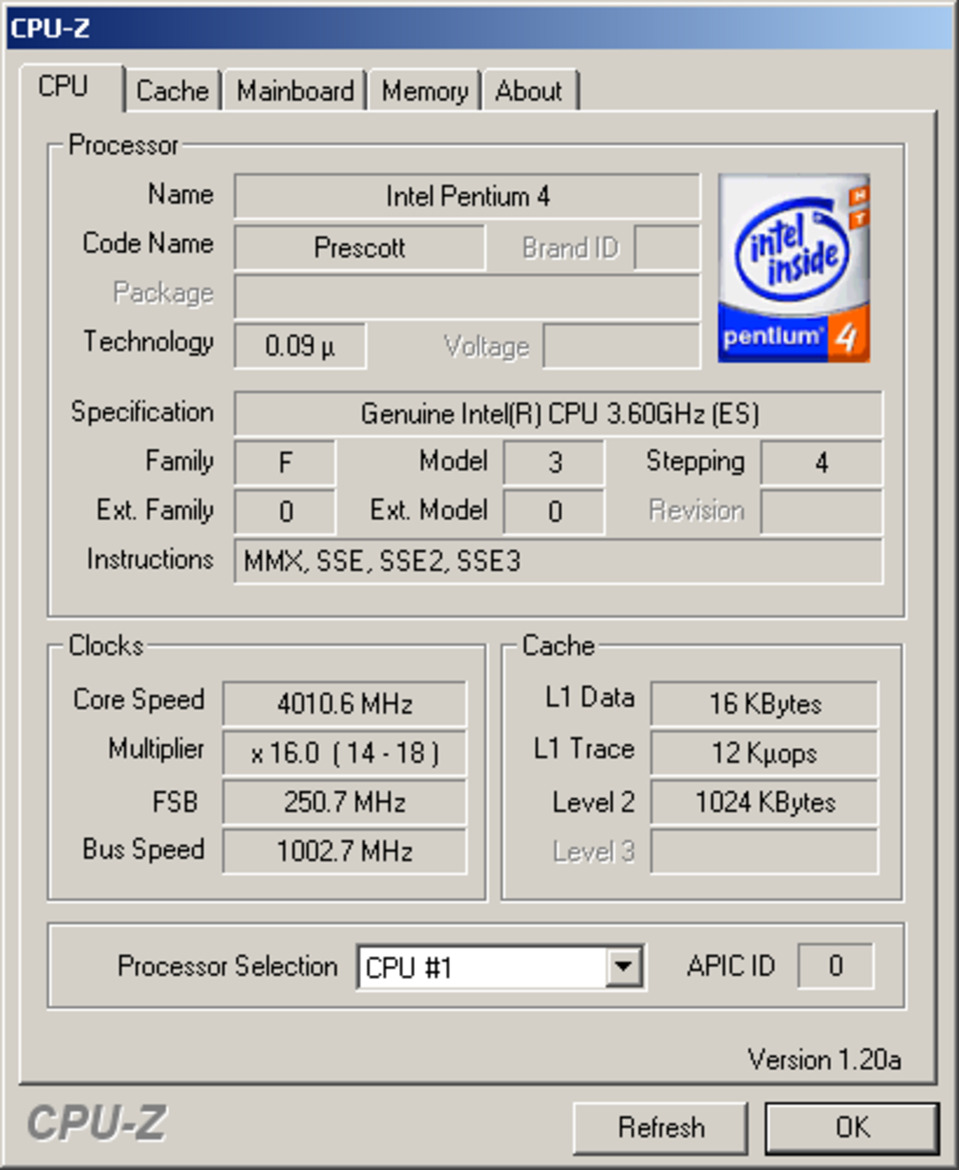Click the CPU-Z window title bar
959x1170 pixels.
[x=481, y=28]
